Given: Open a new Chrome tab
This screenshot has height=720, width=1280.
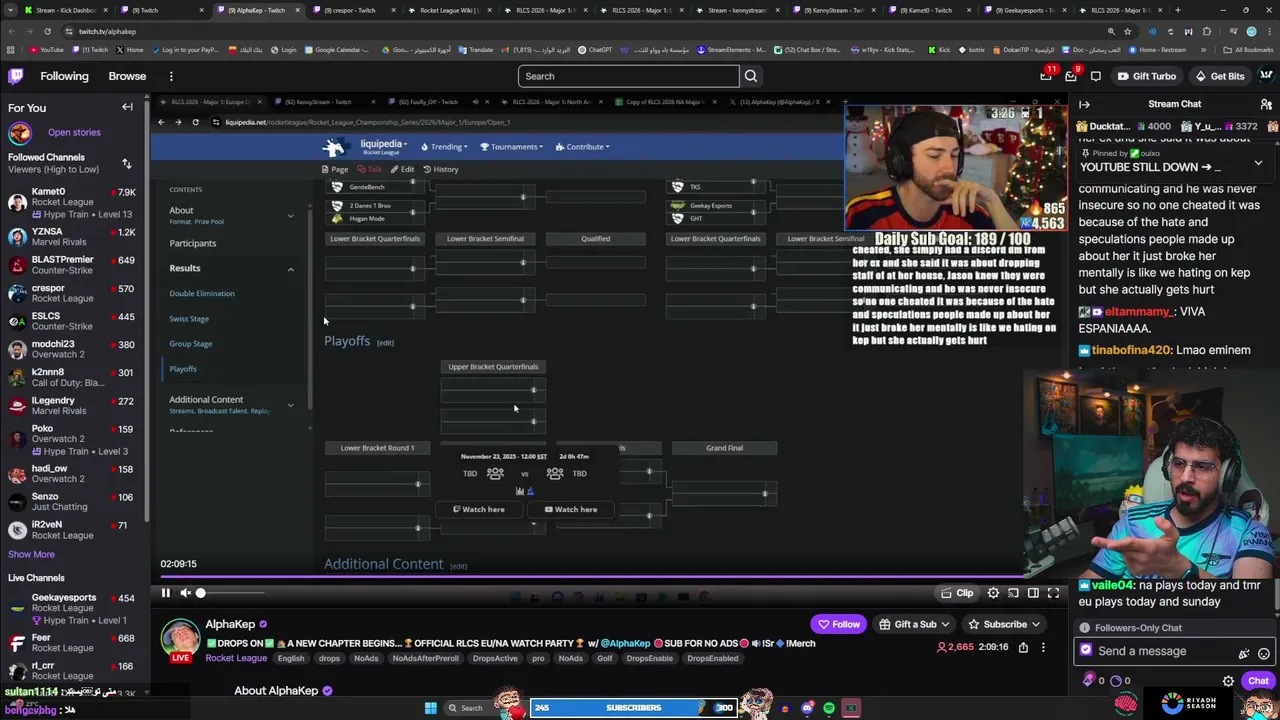Looking at the screenshot, I should 1177,10.
